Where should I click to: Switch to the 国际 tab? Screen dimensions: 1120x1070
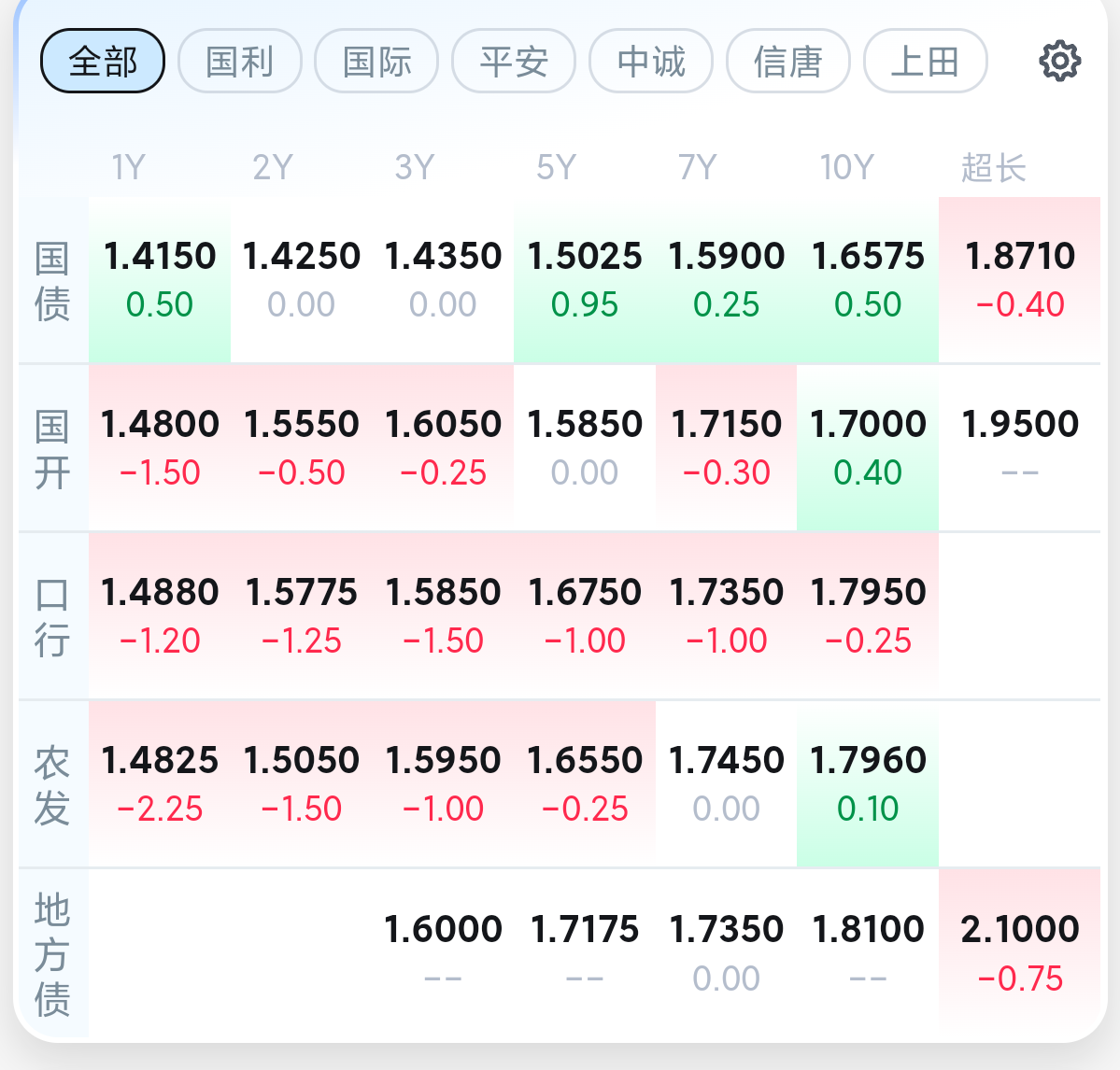tap(377, 61)
